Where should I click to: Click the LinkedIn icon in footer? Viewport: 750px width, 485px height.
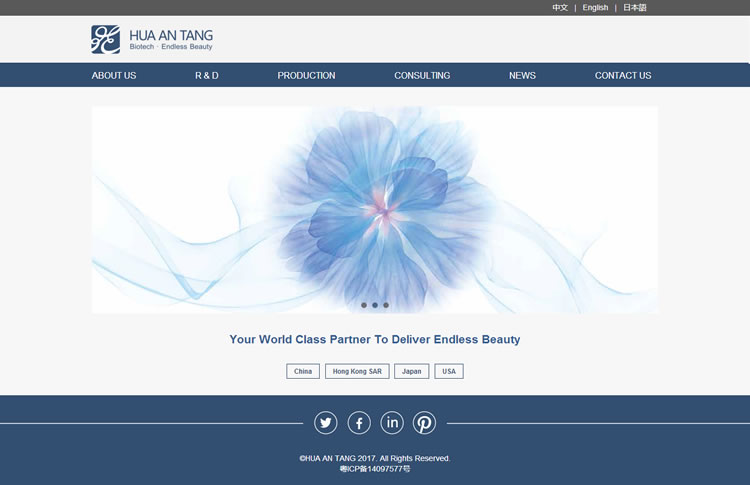(x=392, y=423)
